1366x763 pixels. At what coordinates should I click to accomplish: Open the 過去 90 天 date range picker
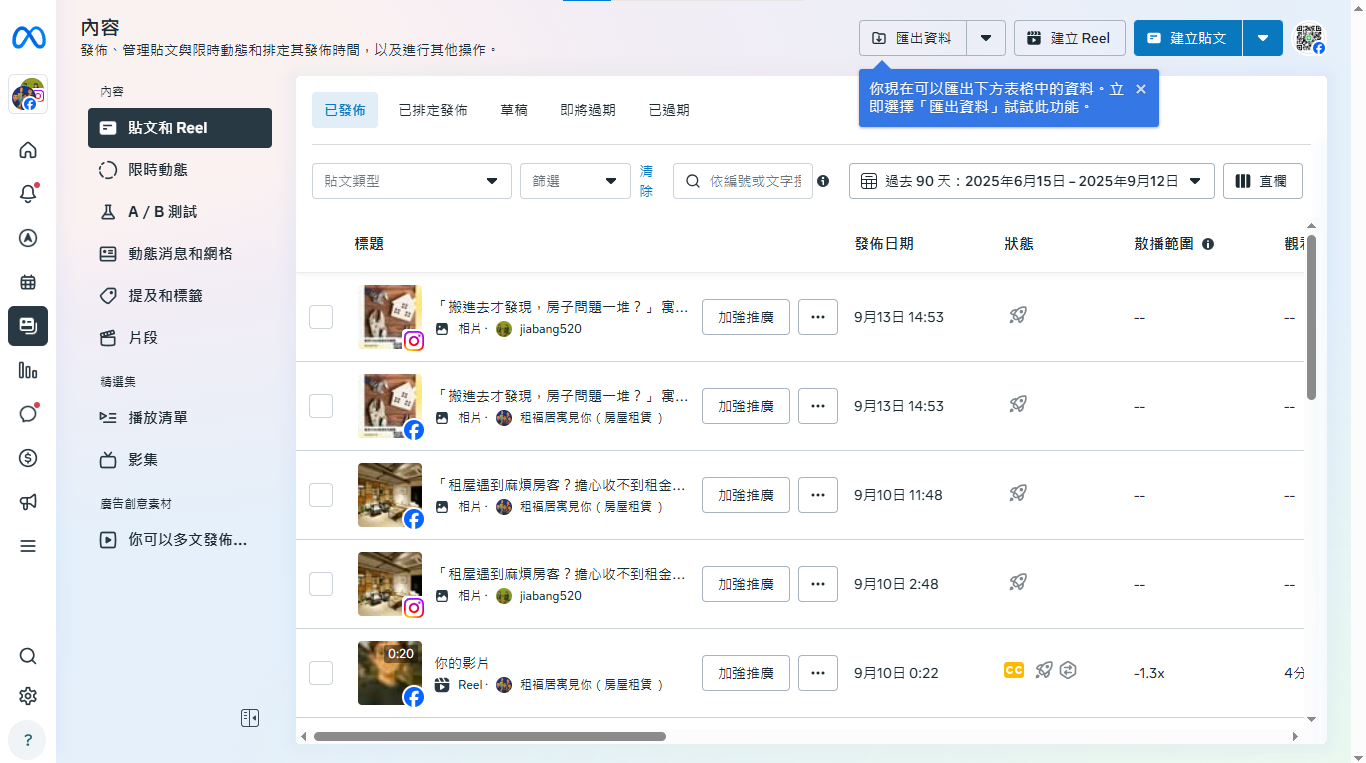pyautogui.click(x=1031, y=181)
